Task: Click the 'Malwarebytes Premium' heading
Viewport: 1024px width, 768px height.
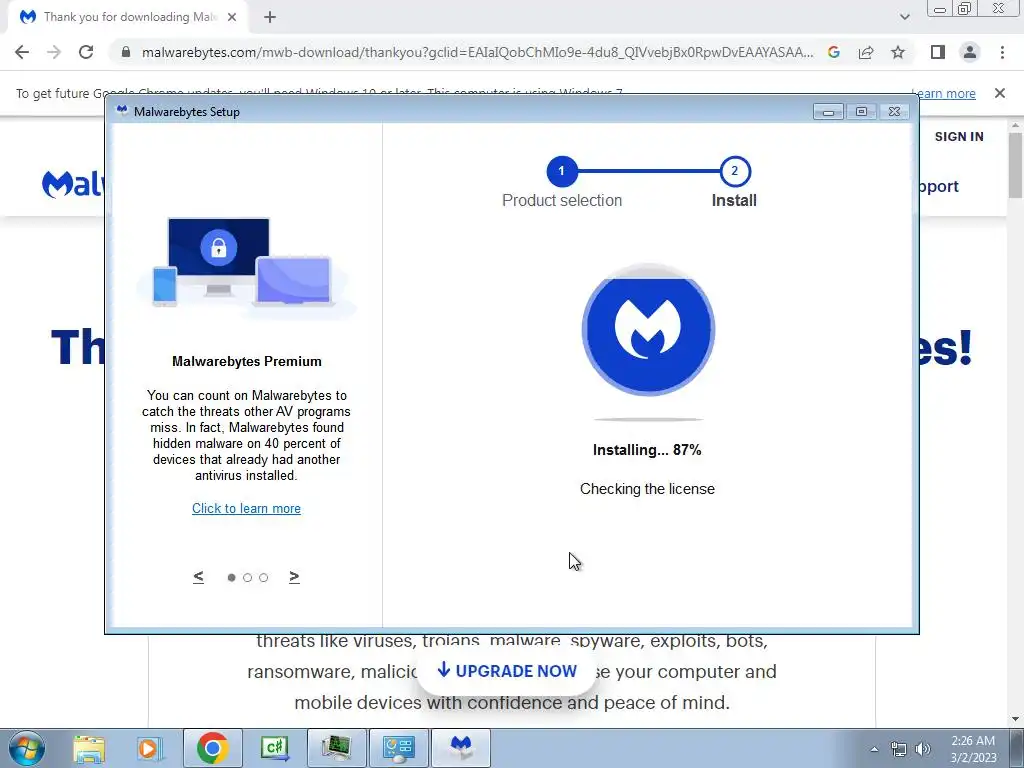Action: tap(247, 361)
